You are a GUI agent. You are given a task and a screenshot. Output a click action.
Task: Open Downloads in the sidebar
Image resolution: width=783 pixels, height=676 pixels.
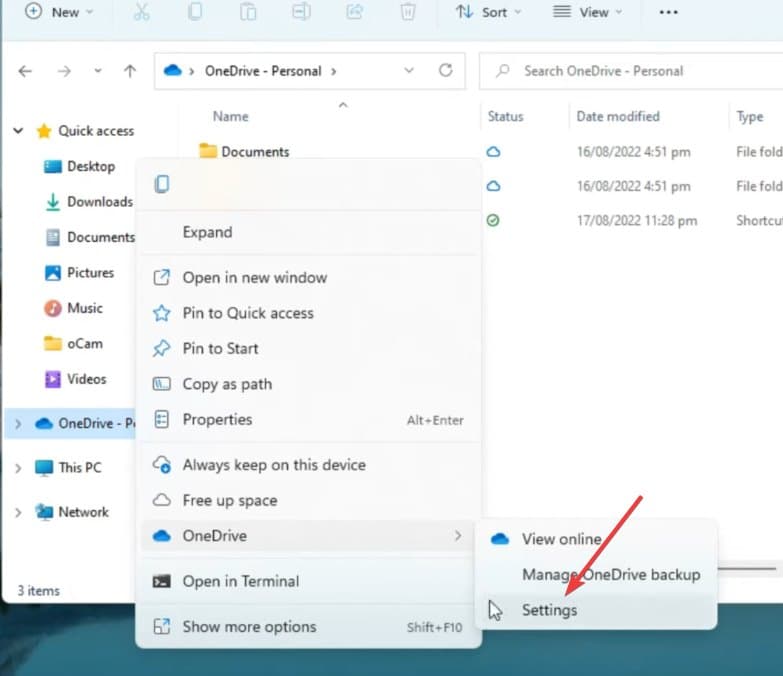89,202
